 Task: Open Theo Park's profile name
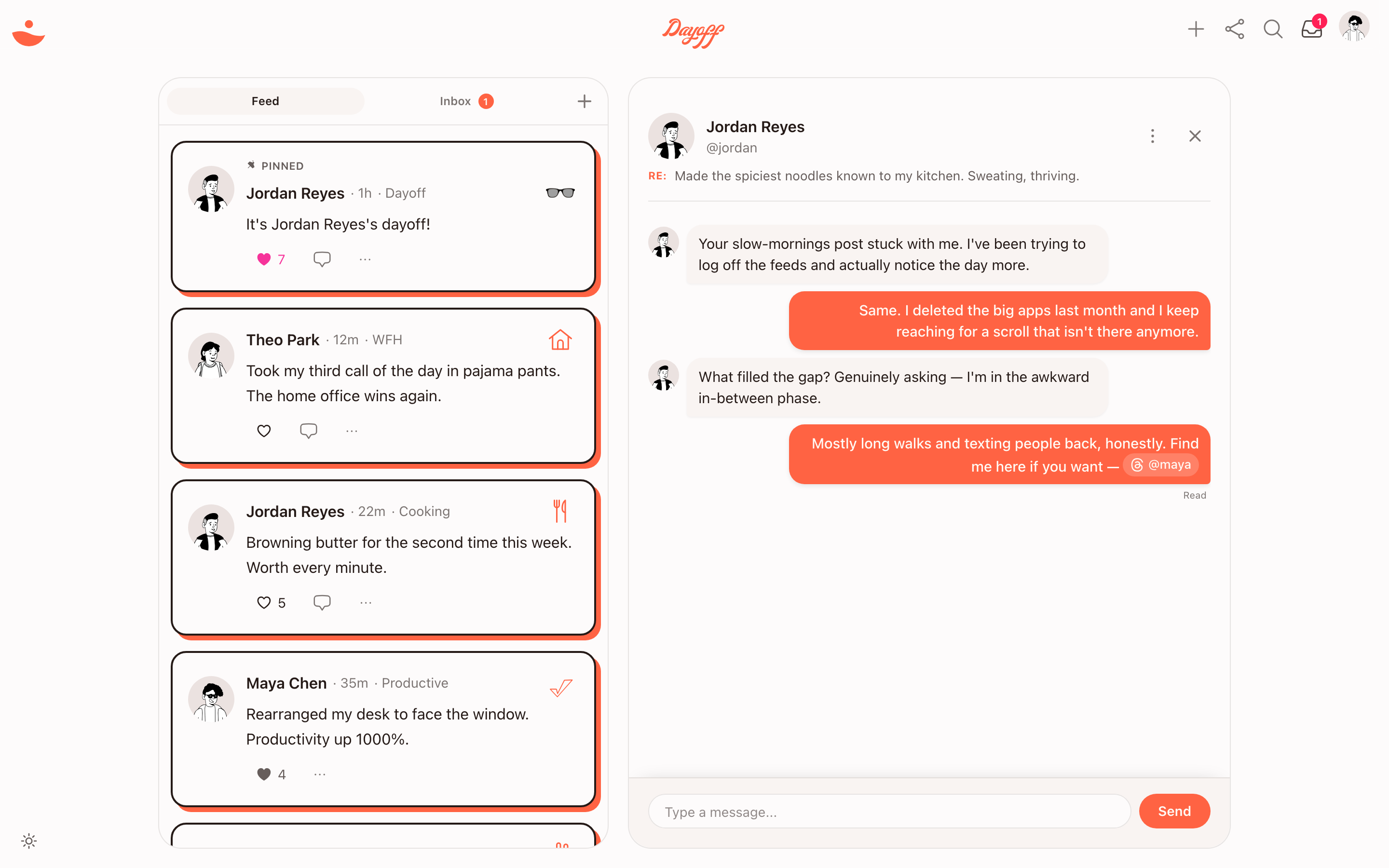click(283, 340)
